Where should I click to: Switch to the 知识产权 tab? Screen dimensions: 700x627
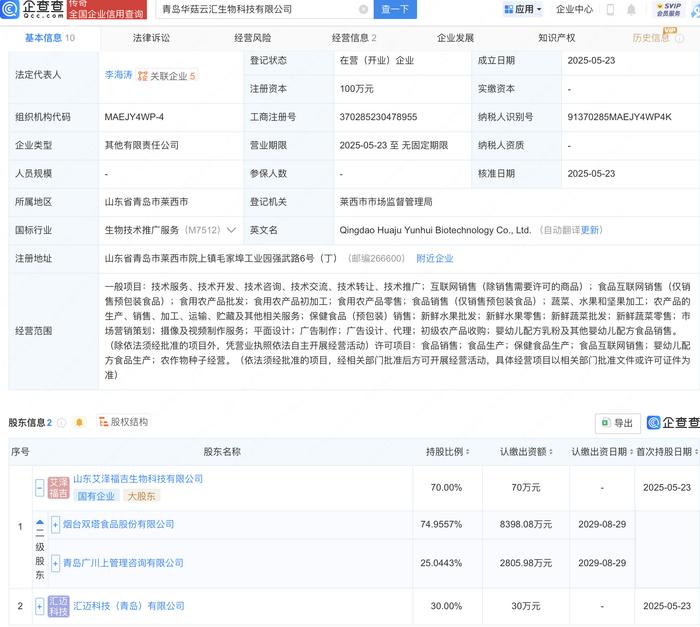coord(557,38)
